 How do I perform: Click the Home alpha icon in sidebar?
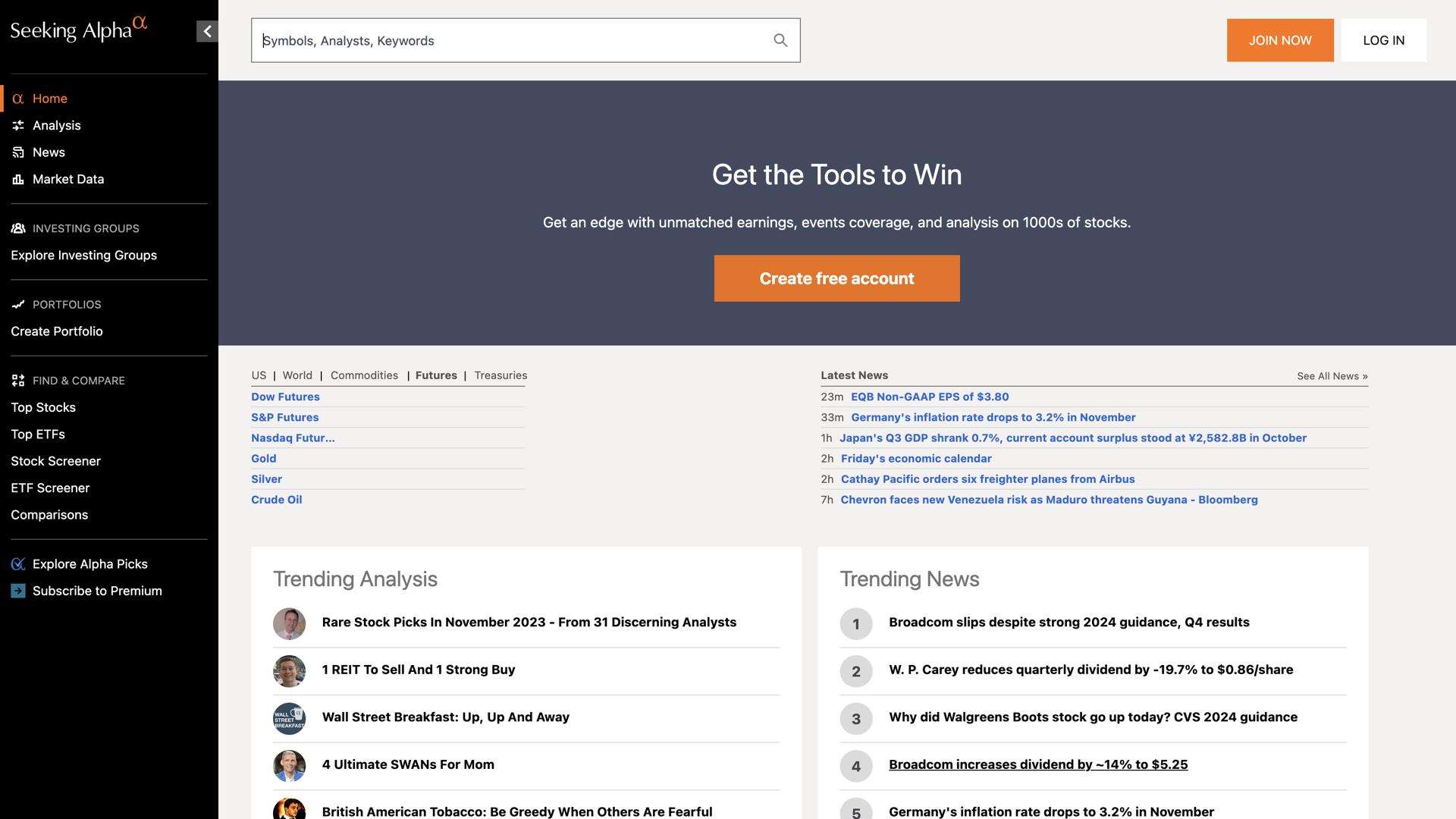coord(18,99)
